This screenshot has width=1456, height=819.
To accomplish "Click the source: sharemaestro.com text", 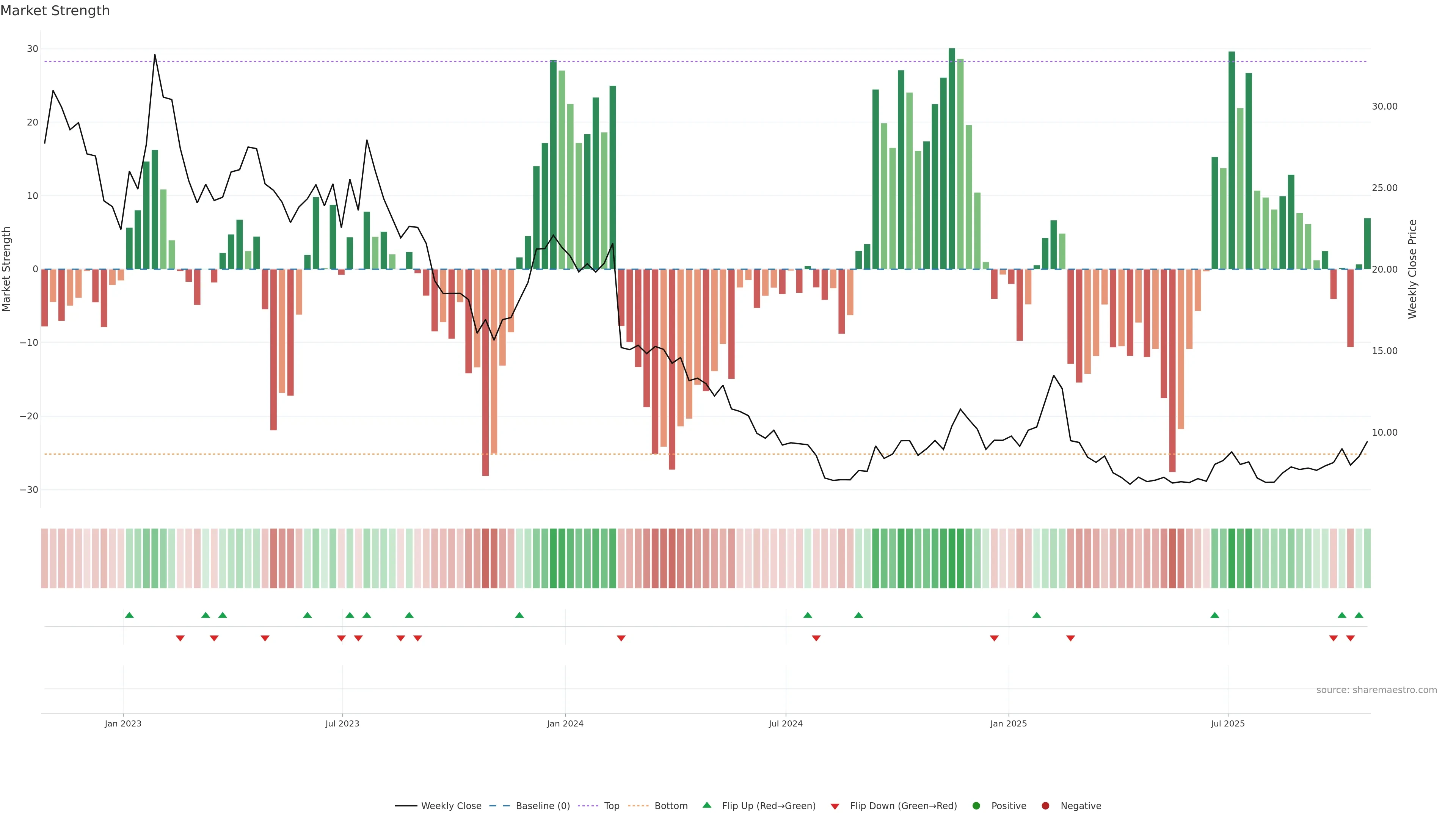I will [1376, 690].
